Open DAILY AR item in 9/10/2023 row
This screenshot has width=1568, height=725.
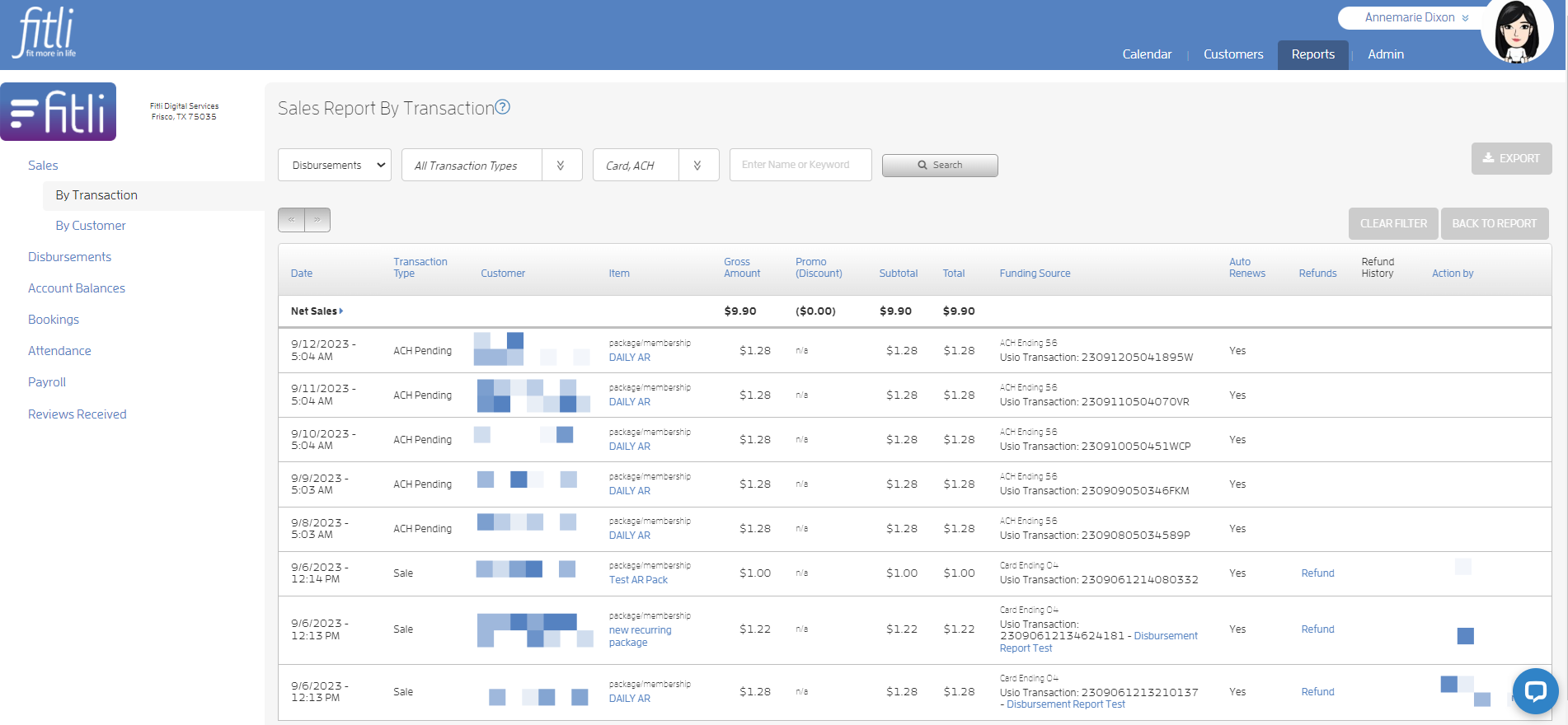point(630,447)
